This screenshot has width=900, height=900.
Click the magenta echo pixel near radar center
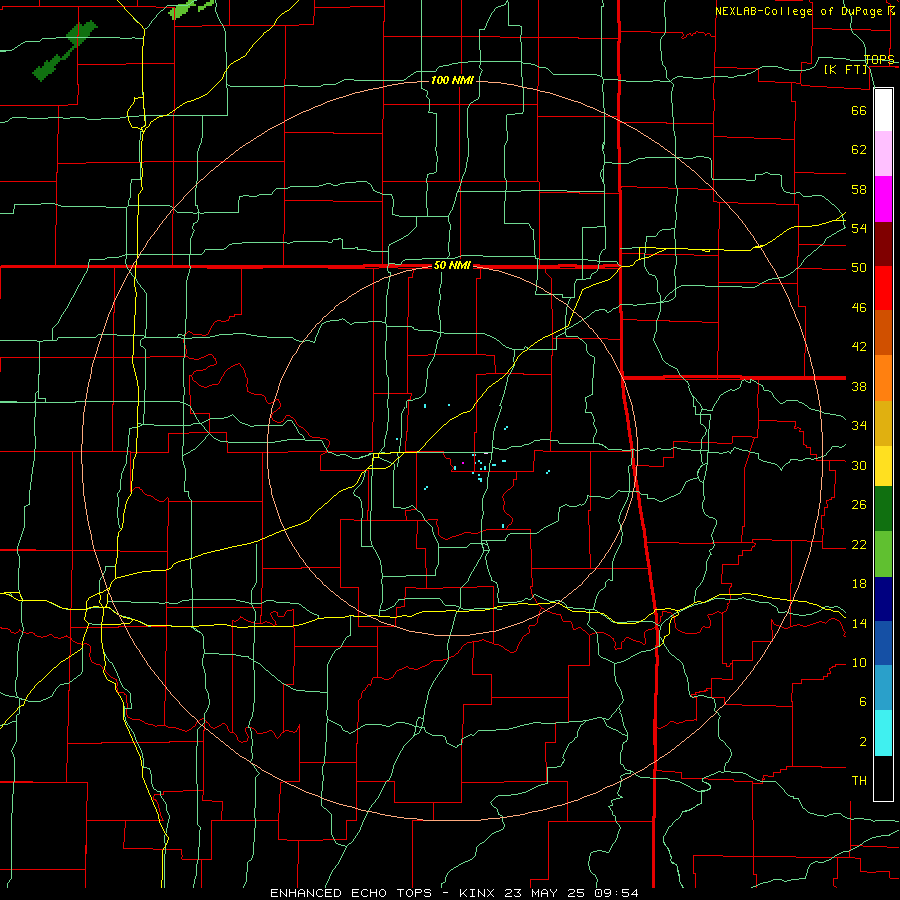pos(463,463)
